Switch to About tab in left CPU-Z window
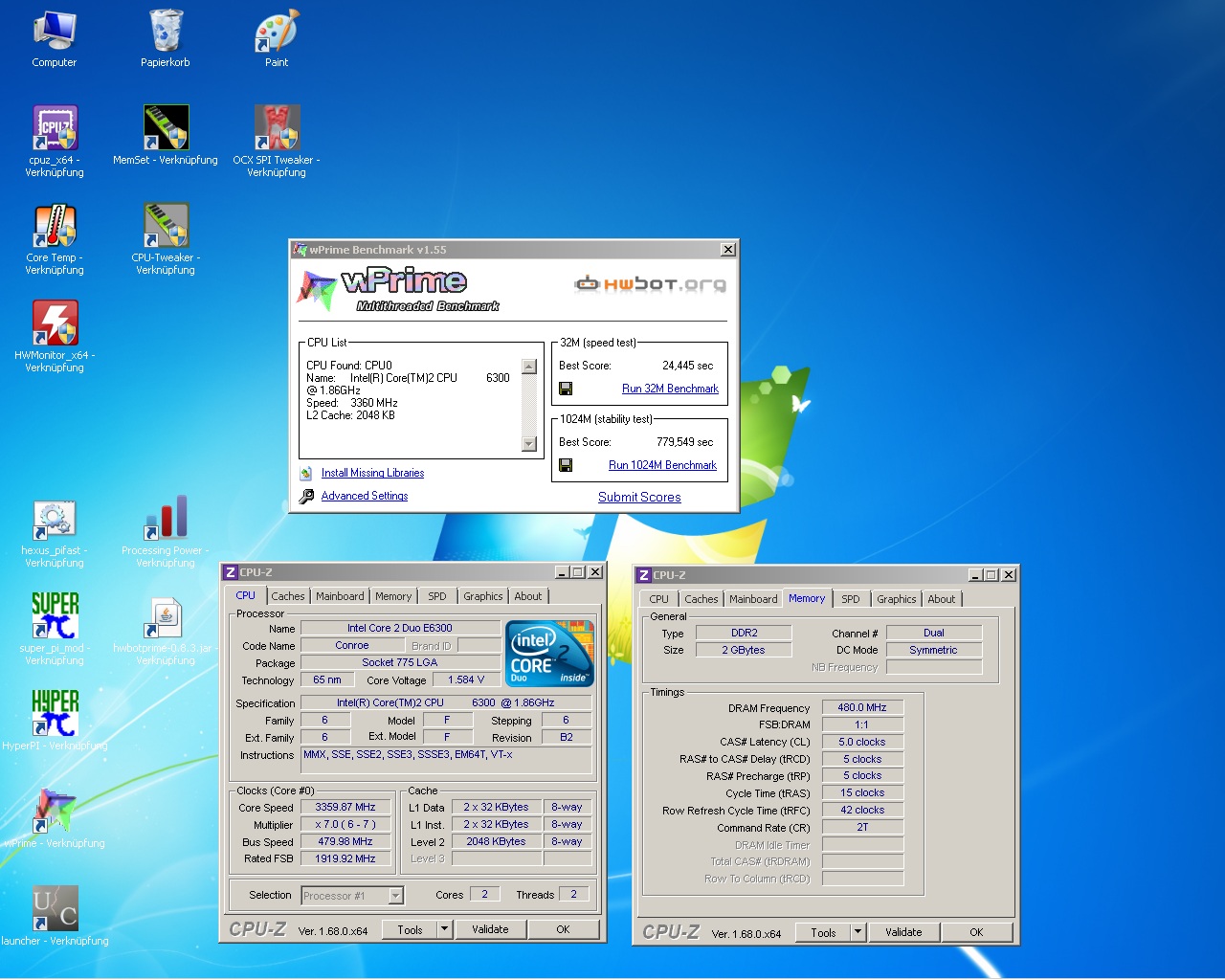The width and height of the screenshot is (1225, 980). coord(528,596)
